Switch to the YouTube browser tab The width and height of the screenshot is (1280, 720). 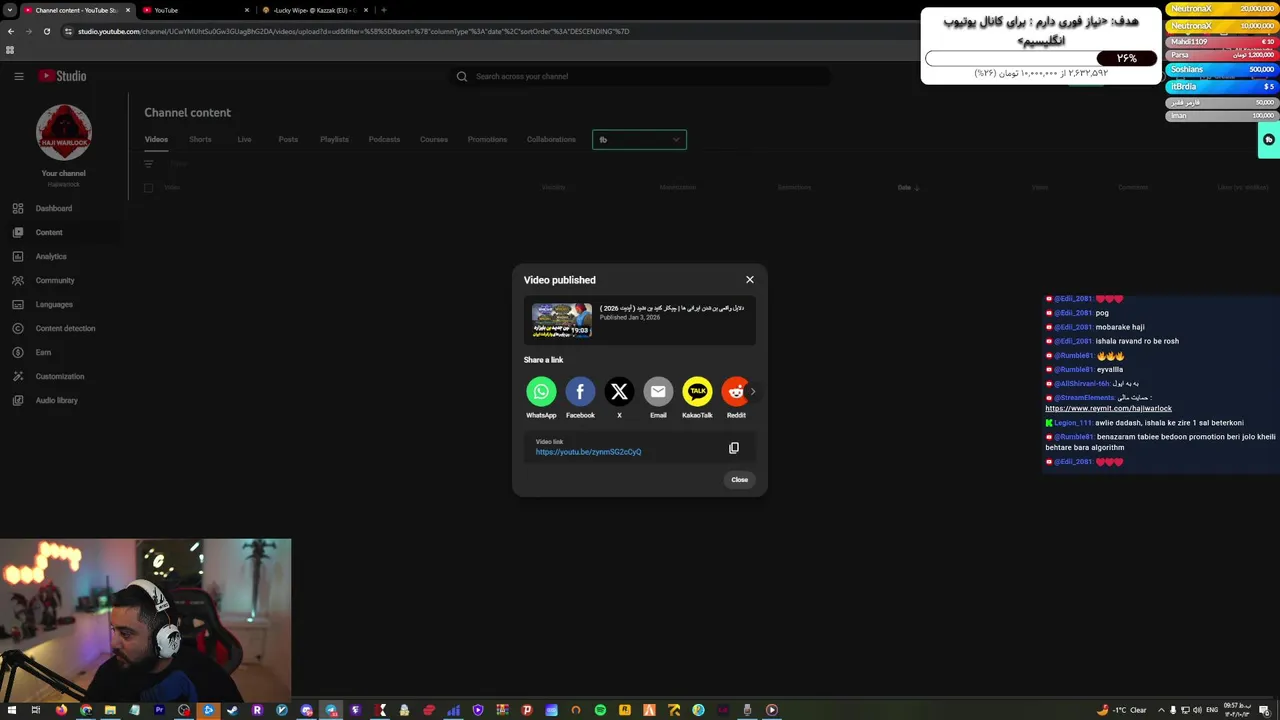point(194,10)
